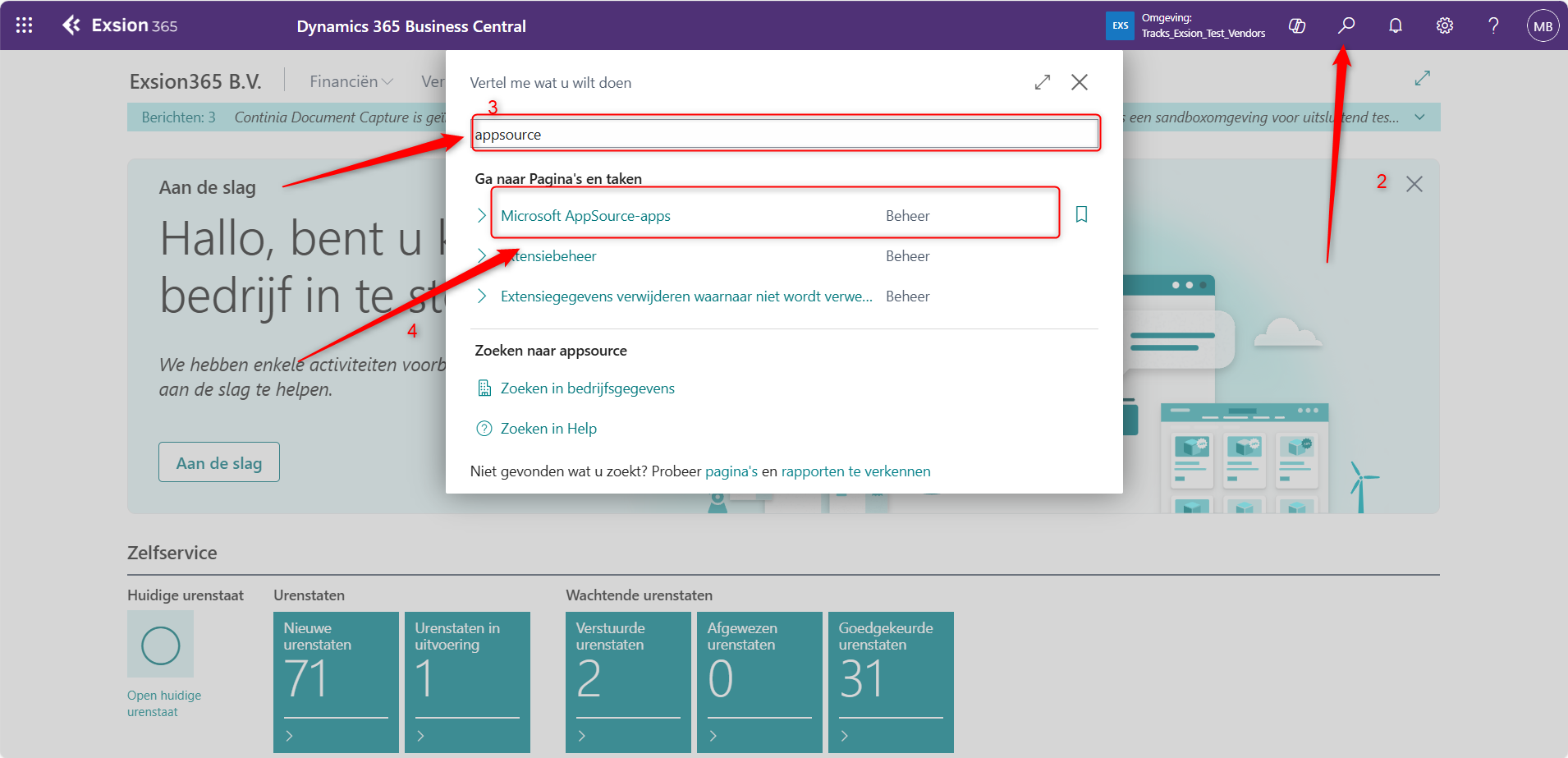The height and width of the screenshot is (758, 1568).
Task: Expand the notifications bar chevron
Action: coord(1419,117)
